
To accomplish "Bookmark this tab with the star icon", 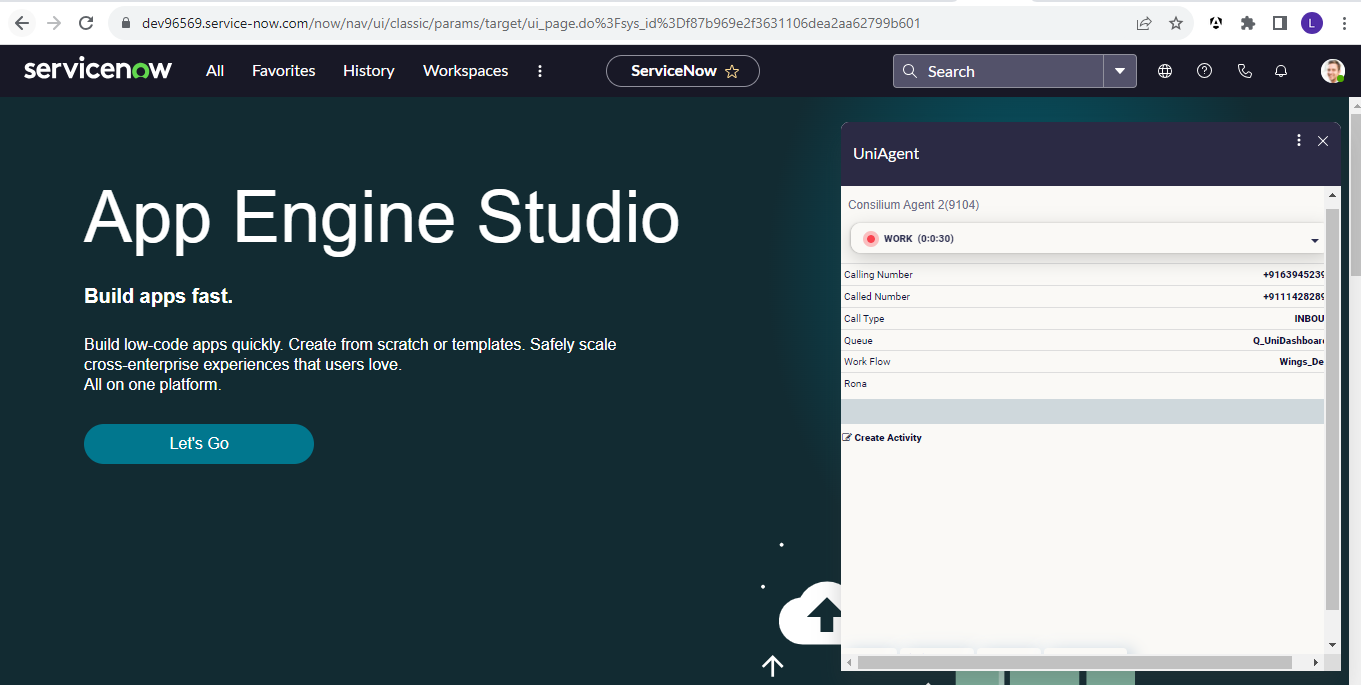I will click(1176, 23).
